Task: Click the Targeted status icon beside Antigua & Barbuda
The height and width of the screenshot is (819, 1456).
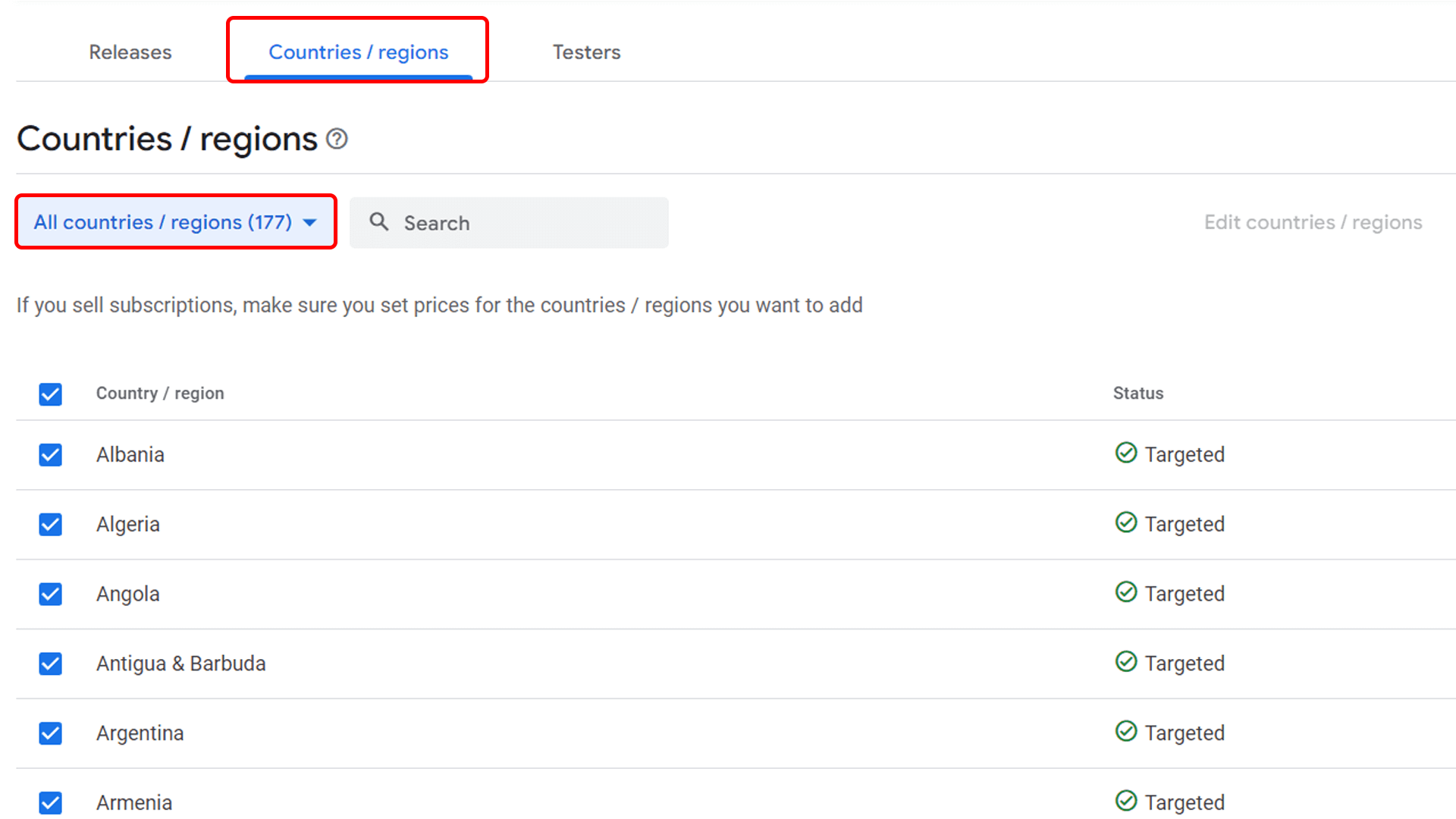Action: click(1126, 662)
